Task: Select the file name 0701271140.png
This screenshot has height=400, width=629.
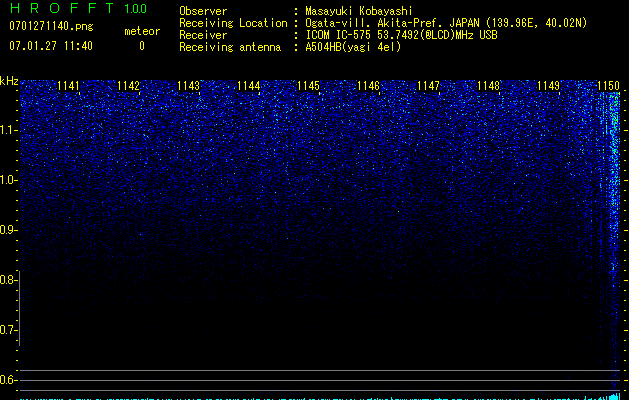Action: [51, 26]
